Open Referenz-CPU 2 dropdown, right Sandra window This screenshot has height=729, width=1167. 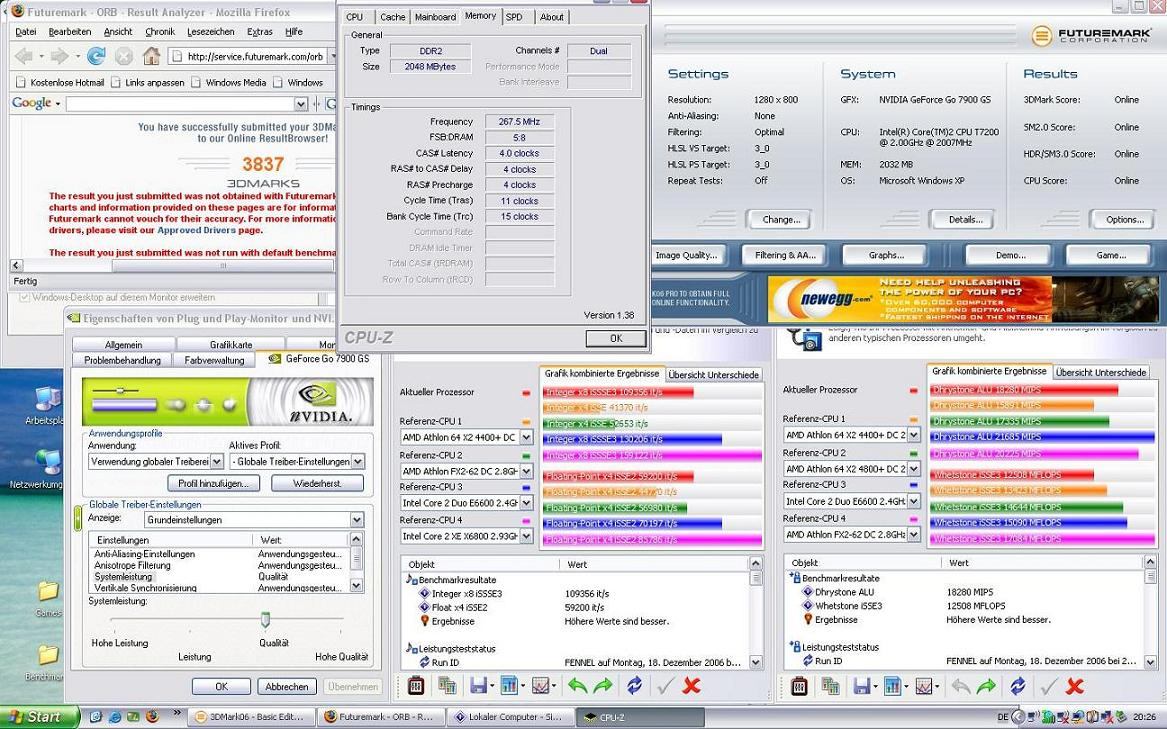coord(913,469)
